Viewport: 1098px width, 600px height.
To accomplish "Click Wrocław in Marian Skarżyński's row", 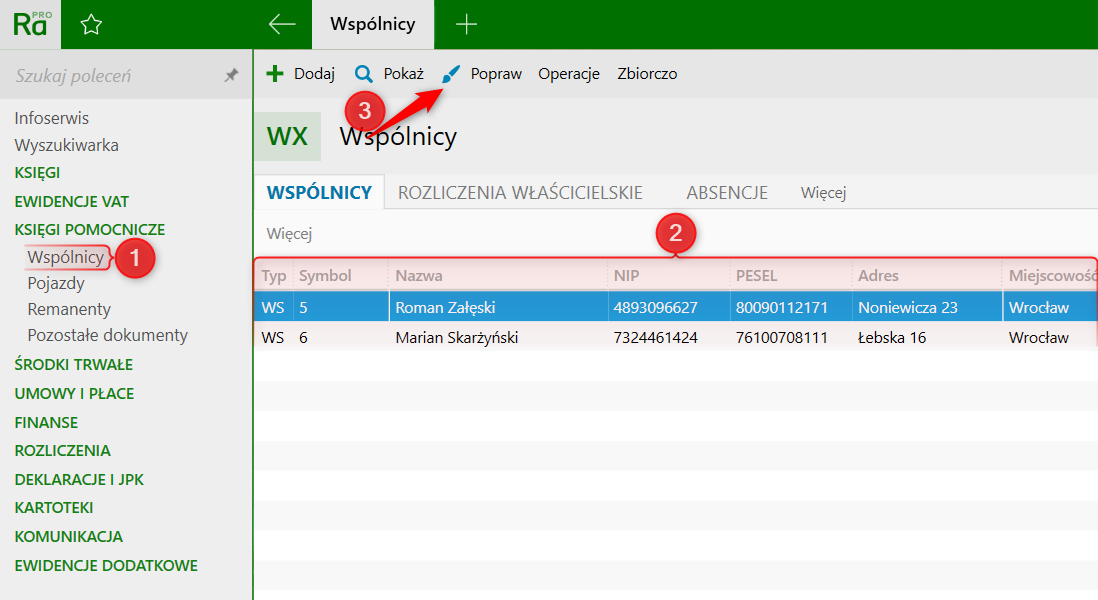I will (1039, 337).
